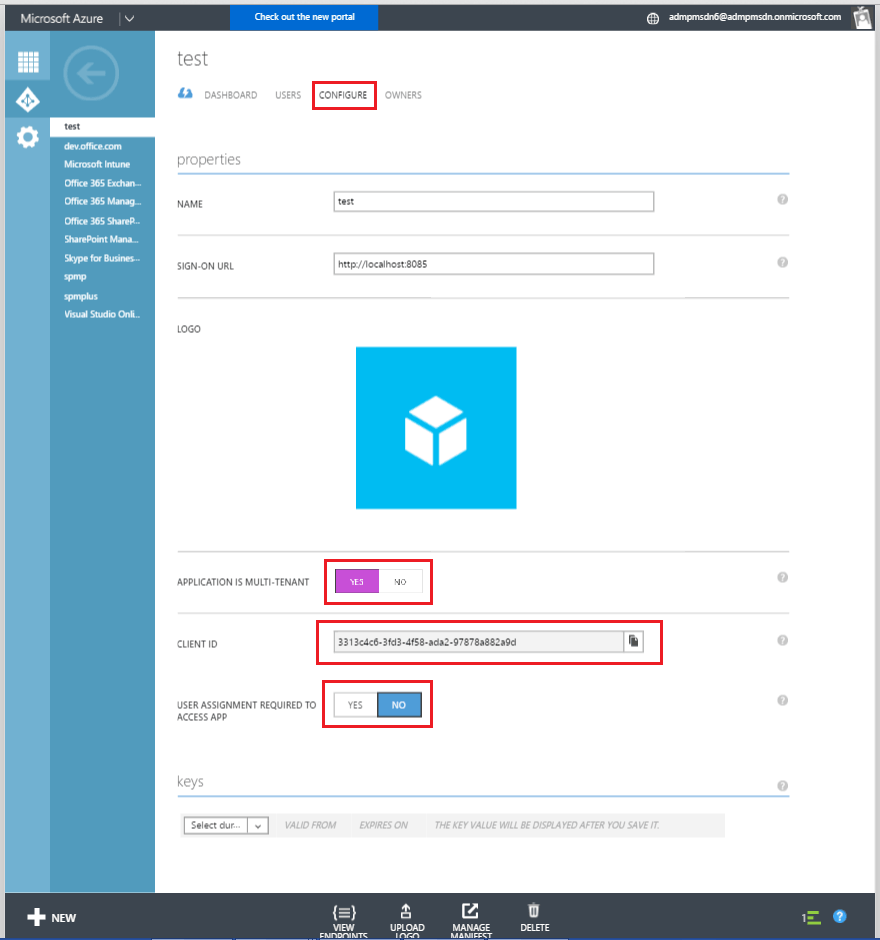This screenshot has width=880, height=940.
Task: Open help for Sign-On URL field
Action: pos(782,262)
